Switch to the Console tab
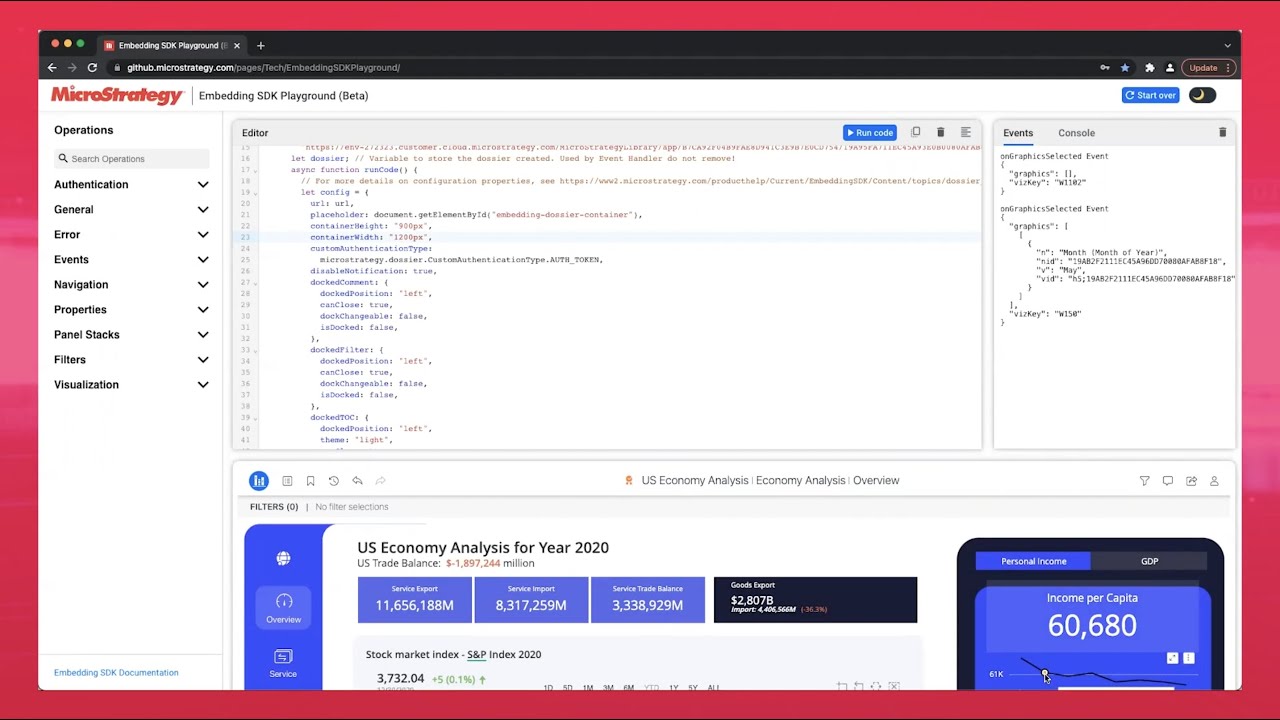 [1076, 133]
